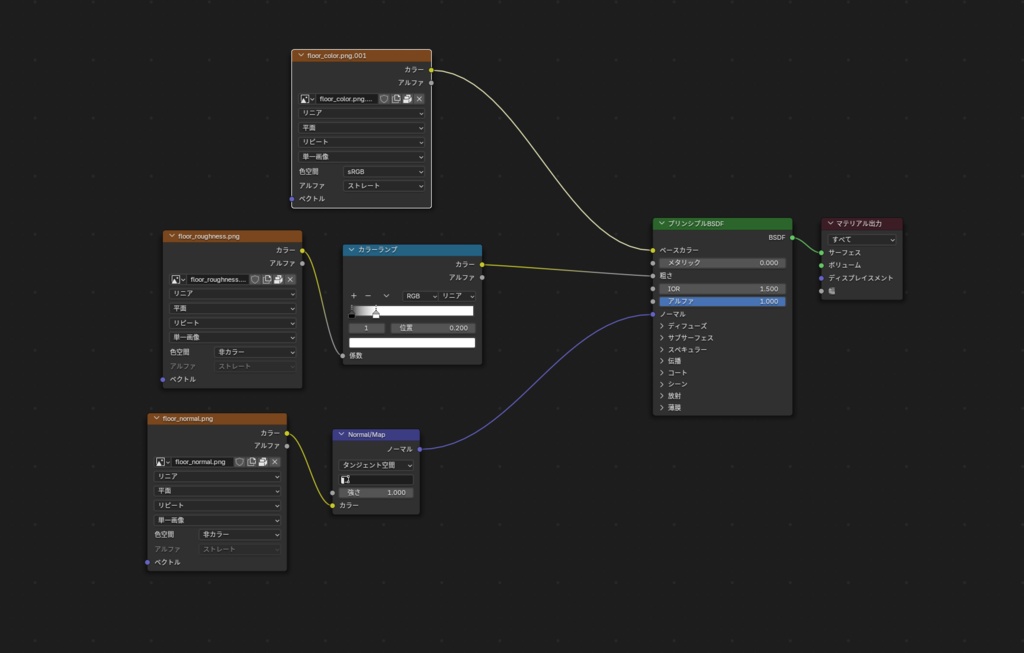
Task: Collapse the Normal/Map node
Action: pos(341,434)
